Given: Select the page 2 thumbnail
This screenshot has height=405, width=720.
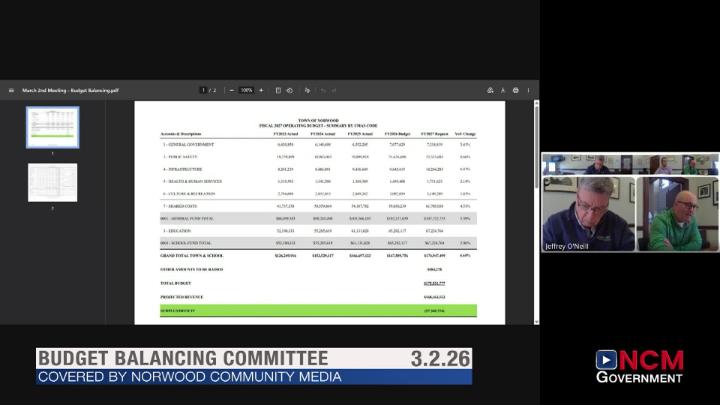Looking at the screenshot, I should 53,183.
